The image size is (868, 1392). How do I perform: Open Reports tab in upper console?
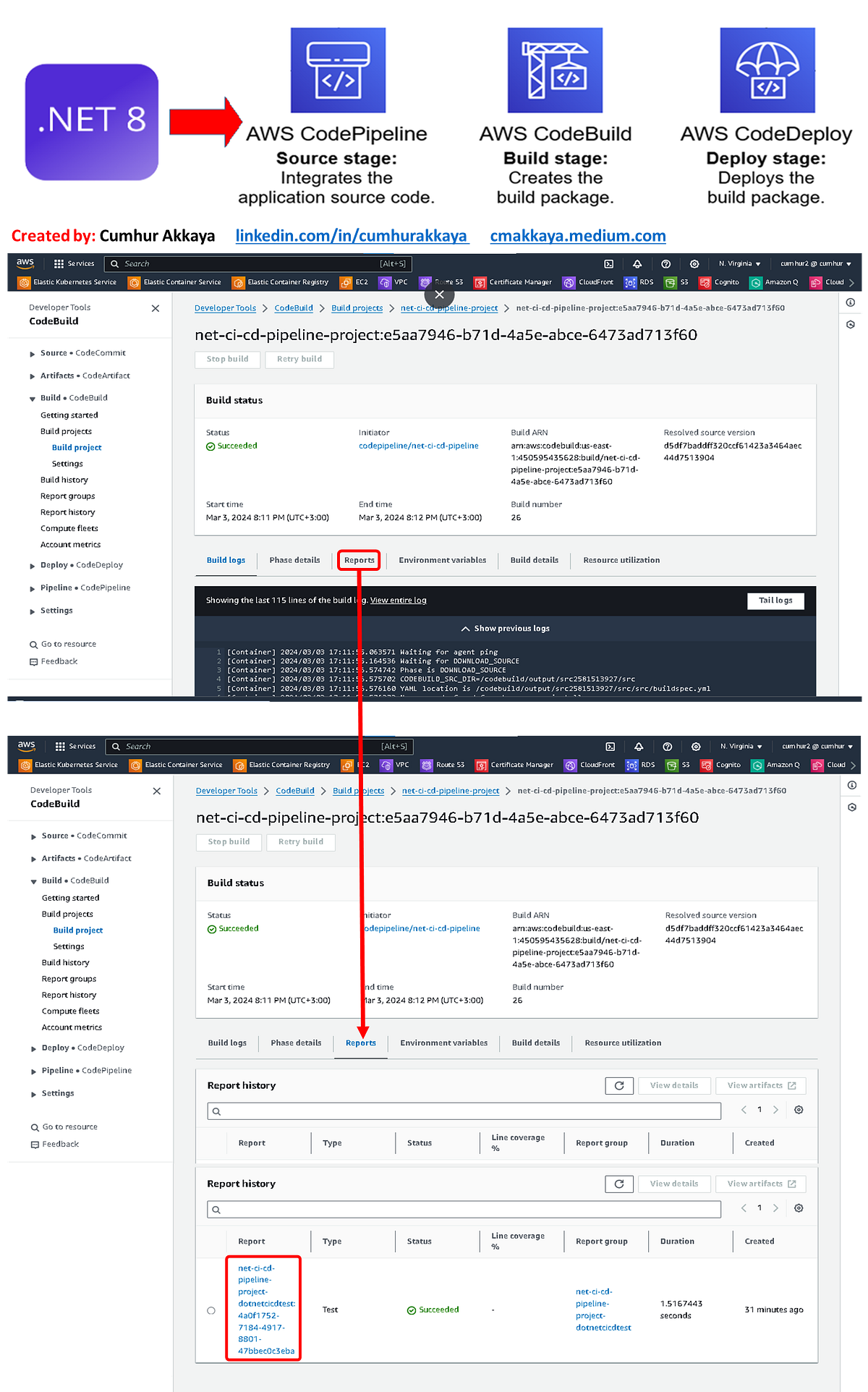point(359,560)
